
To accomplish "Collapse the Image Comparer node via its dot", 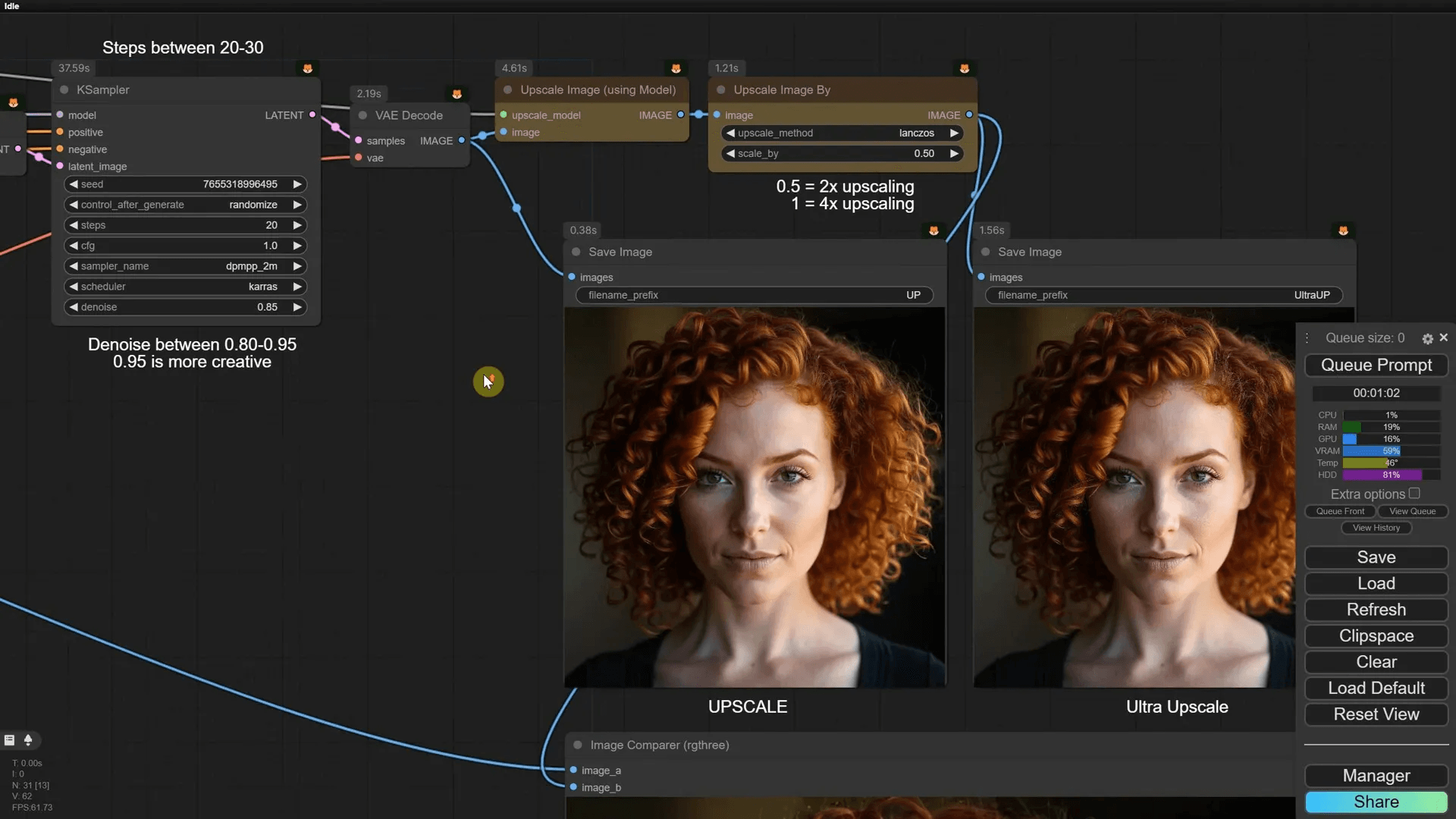I will [578, 745].
